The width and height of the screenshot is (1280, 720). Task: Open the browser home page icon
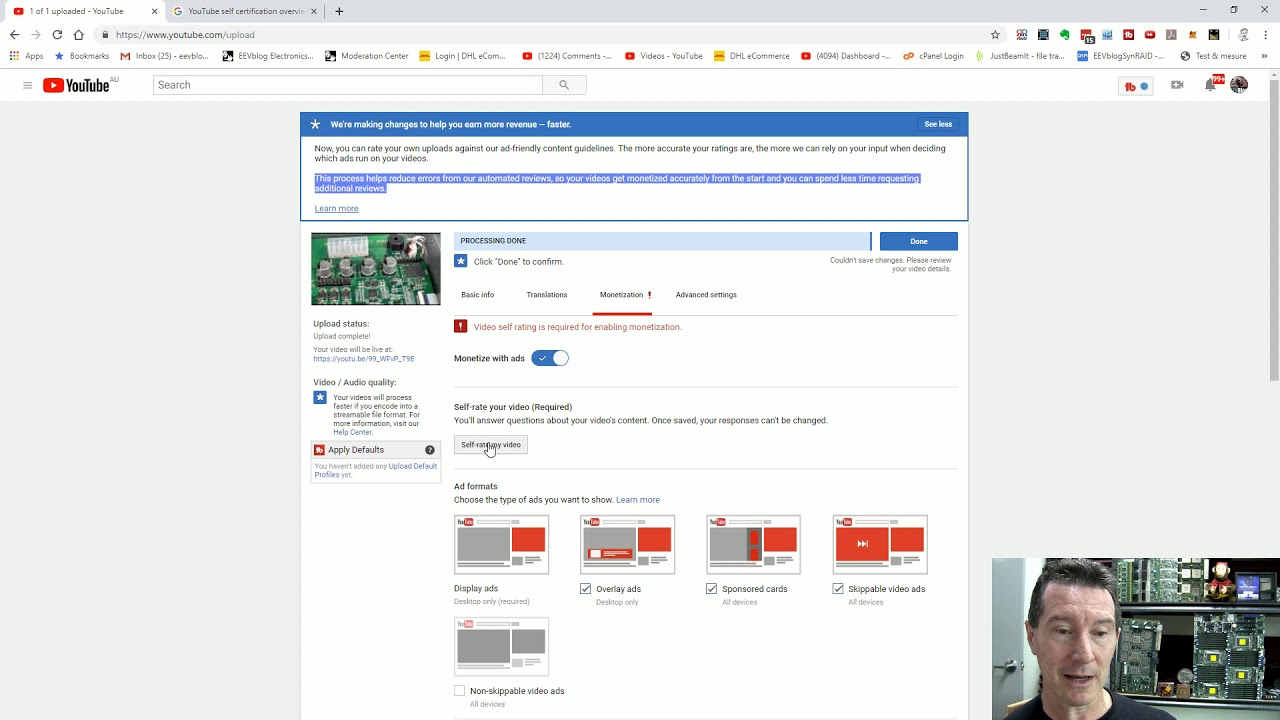pos(78,34)
